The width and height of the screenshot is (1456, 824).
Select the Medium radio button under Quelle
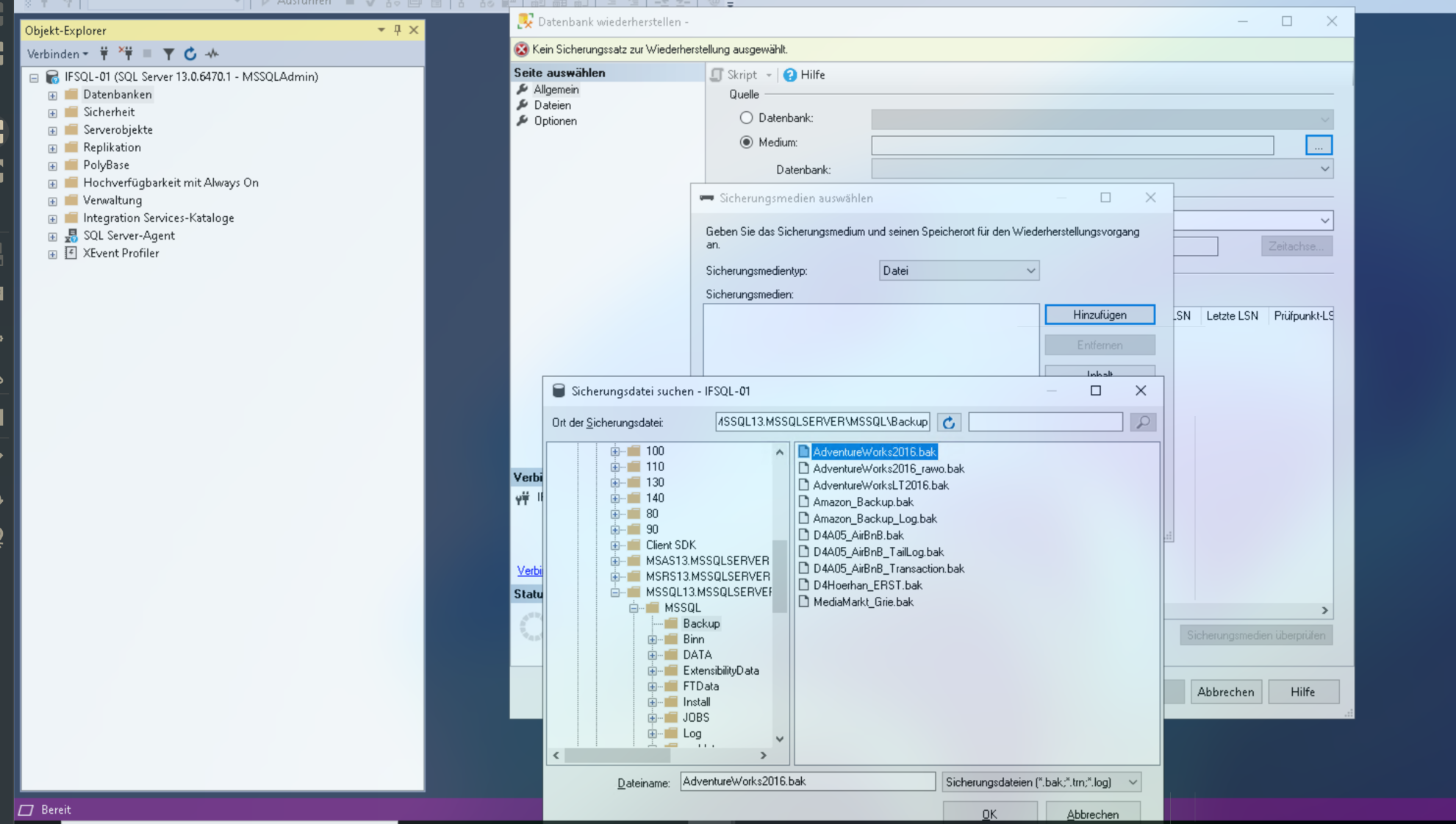point(747,143)
